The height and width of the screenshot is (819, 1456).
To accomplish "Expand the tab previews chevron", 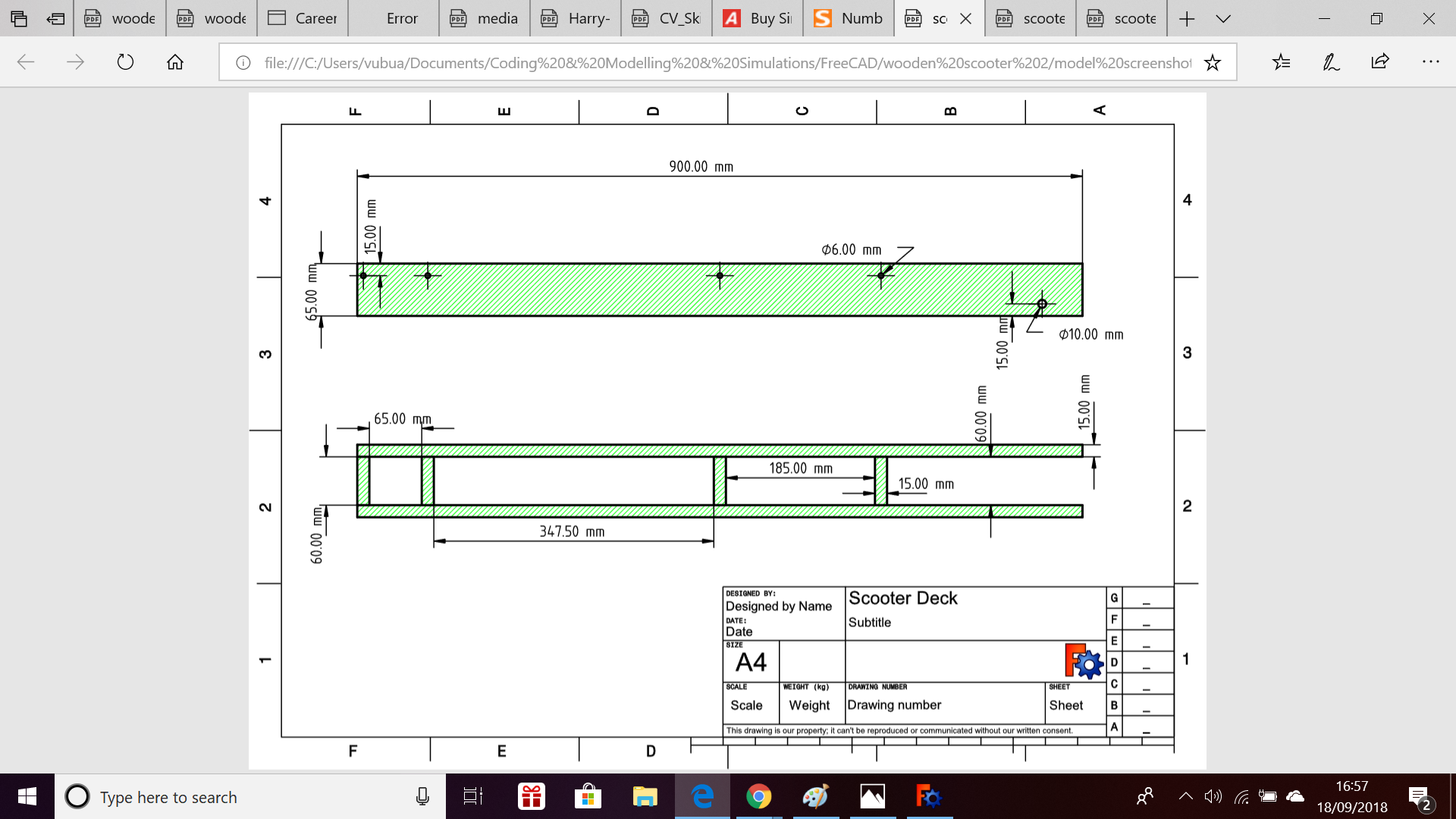I will click(1223, 19).
